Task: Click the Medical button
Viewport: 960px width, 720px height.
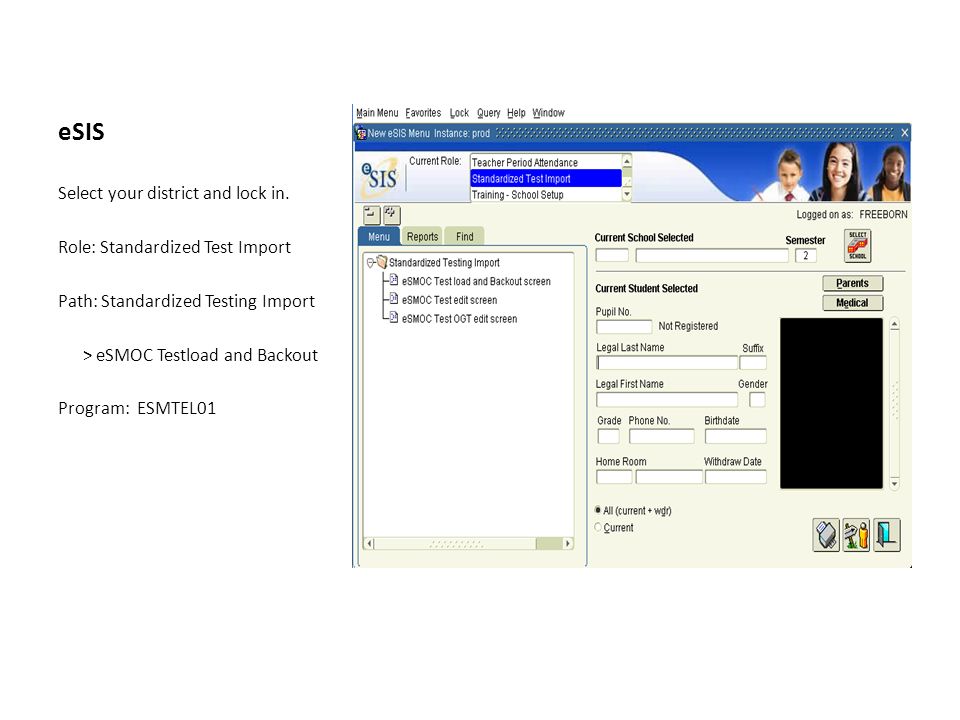Action: (852, 302)
